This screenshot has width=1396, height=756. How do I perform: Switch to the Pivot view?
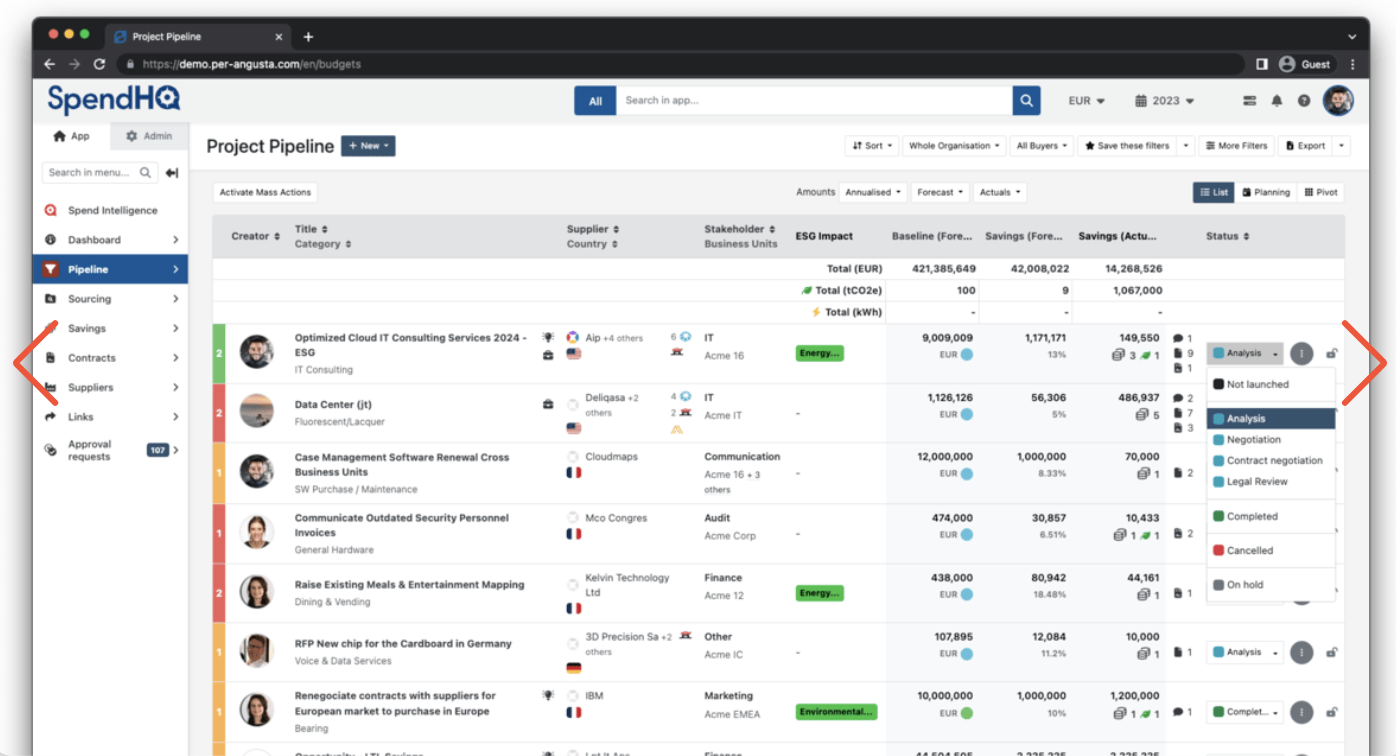(1320, 192)
